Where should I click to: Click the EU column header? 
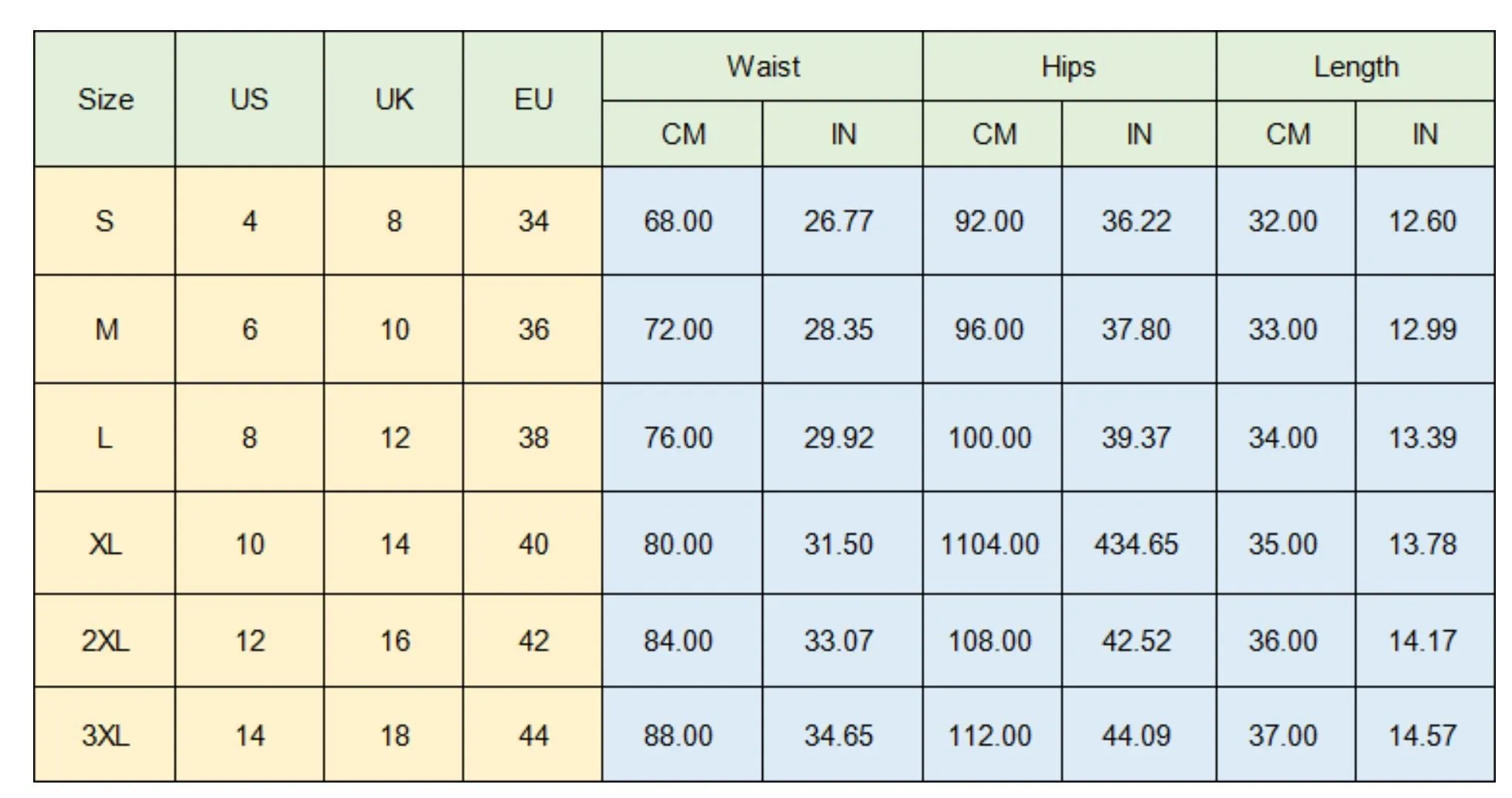[x=533, y=99]
